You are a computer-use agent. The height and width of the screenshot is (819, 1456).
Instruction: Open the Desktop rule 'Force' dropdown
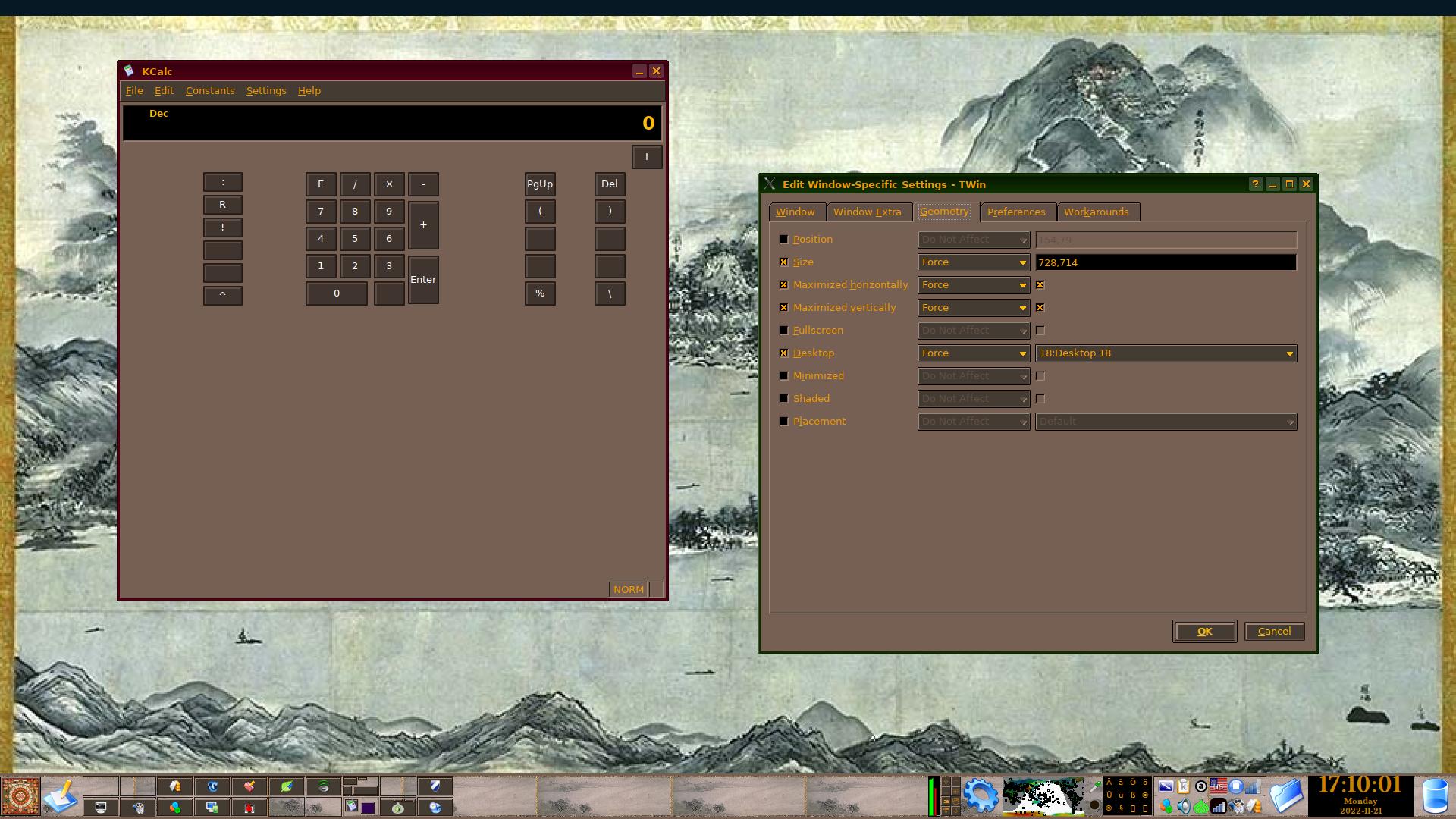[x=974, y=353]
